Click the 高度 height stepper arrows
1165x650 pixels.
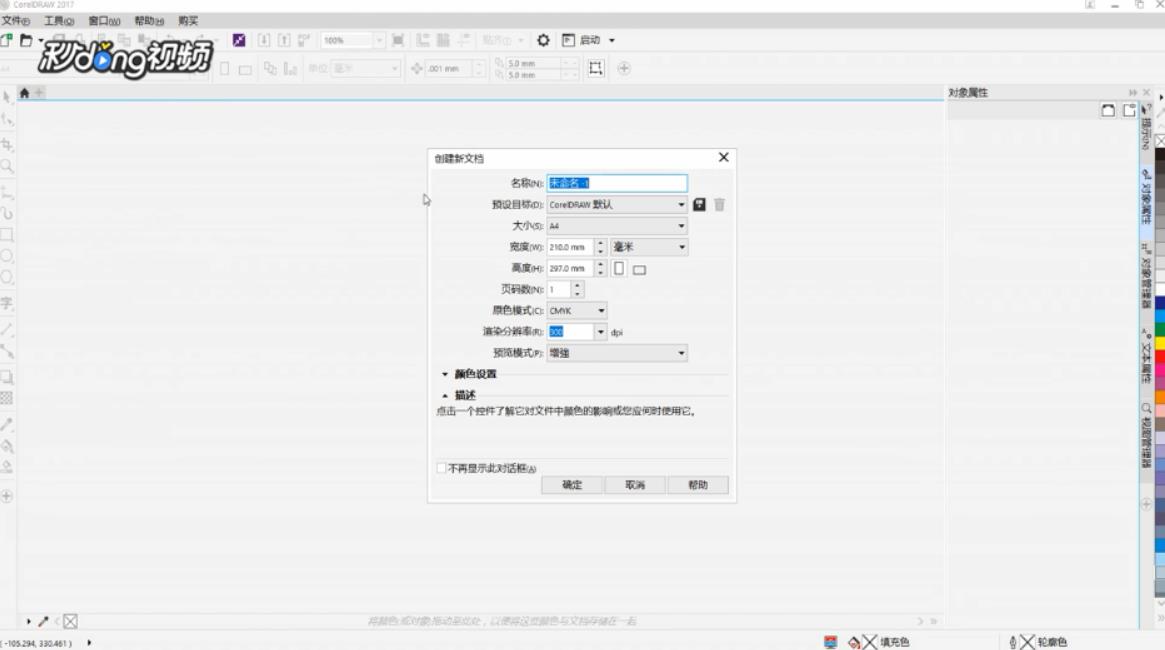[x=600, y=268]
